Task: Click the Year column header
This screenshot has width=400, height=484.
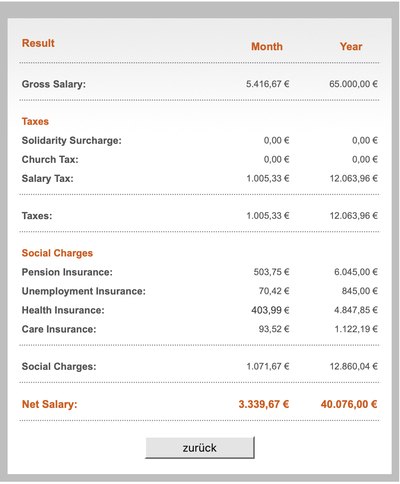Action: pyautogui.click(x=351, y=47)
